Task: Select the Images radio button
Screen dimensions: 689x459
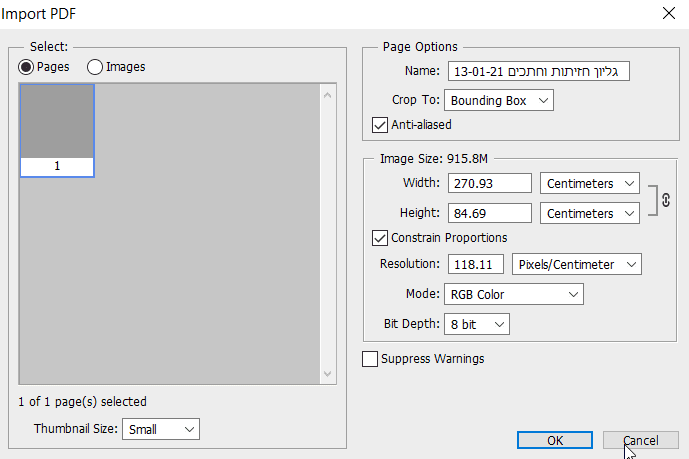Action: tap(95, 67)
